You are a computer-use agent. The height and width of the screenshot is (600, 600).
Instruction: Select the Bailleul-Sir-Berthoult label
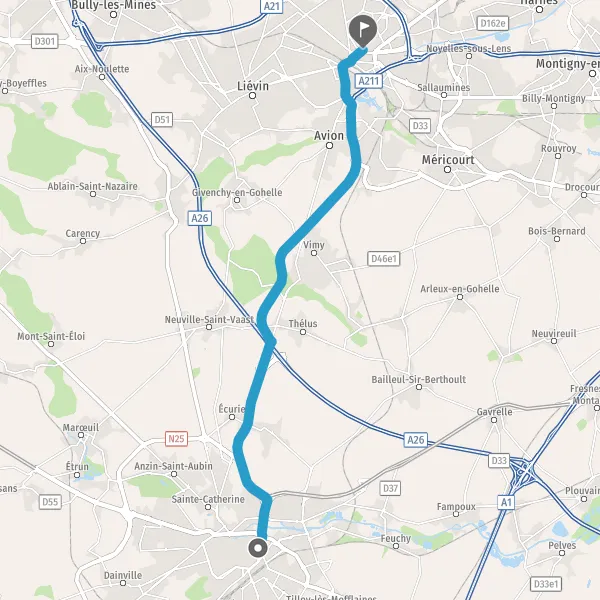419,379
